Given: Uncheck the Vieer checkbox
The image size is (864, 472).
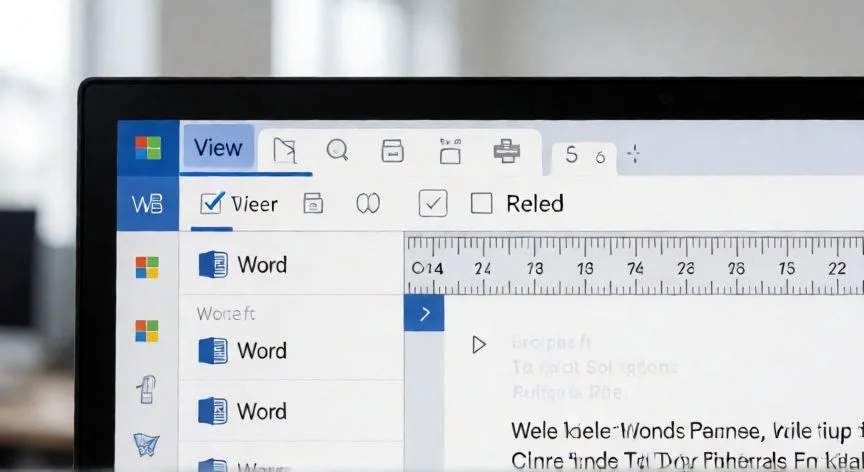Looking at the screenshot, I should click(x=212, y=203).
